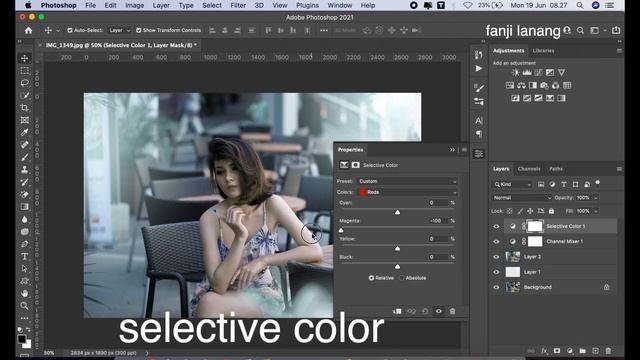Create a new group folder
This screenshot has height=360, width=640.
(x=582, y=351)
